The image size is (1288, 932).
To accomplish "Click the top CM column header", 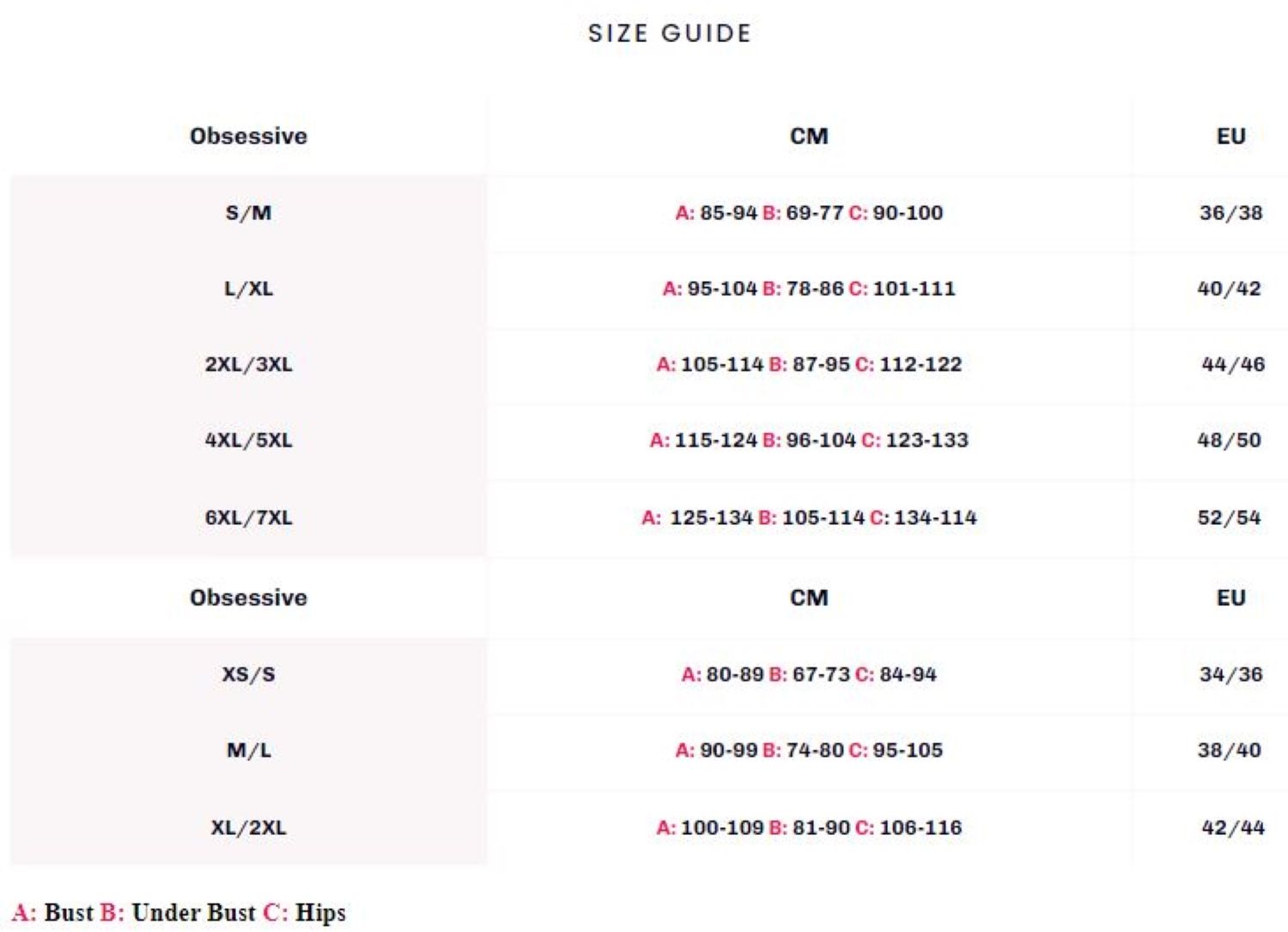I will pos(809,136).
